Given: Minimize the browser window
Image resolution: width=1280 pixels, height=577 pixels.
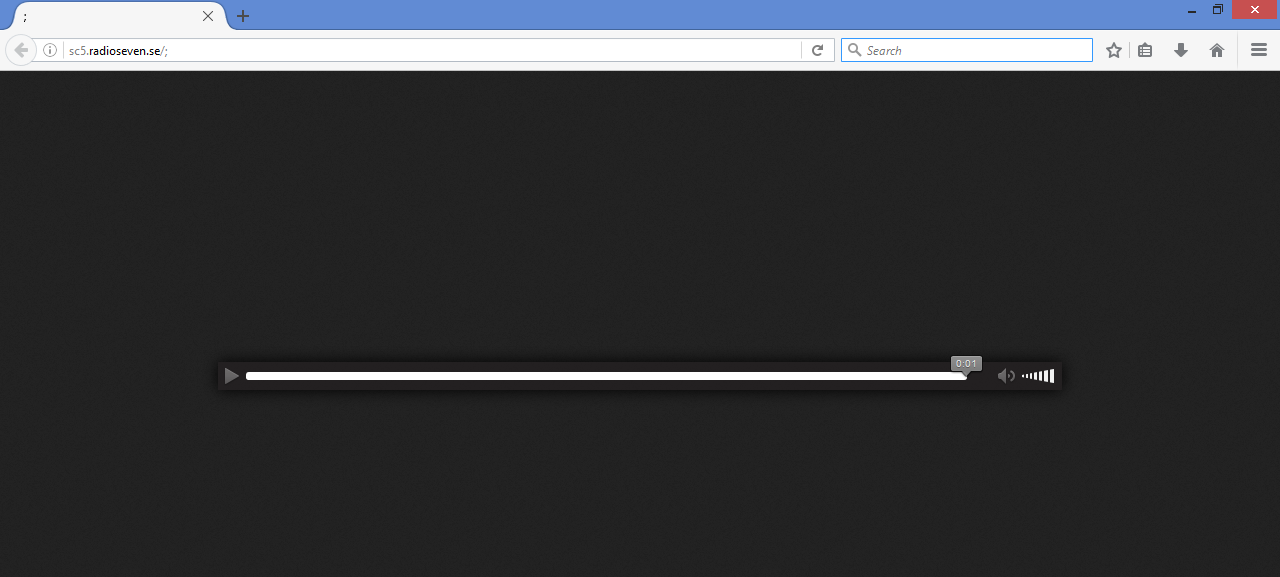Looking at the screenshot, I should pos(1192,10).
